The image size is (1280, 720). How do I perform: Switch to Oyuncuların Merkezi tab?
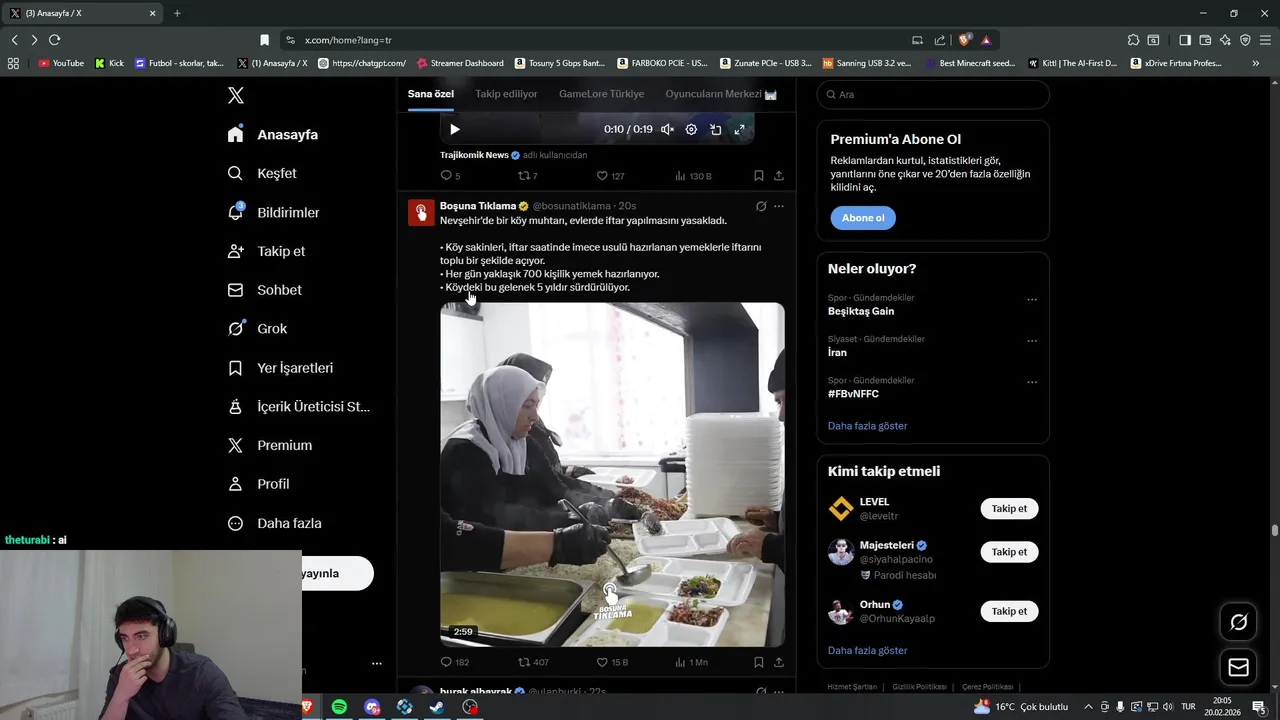721,94
